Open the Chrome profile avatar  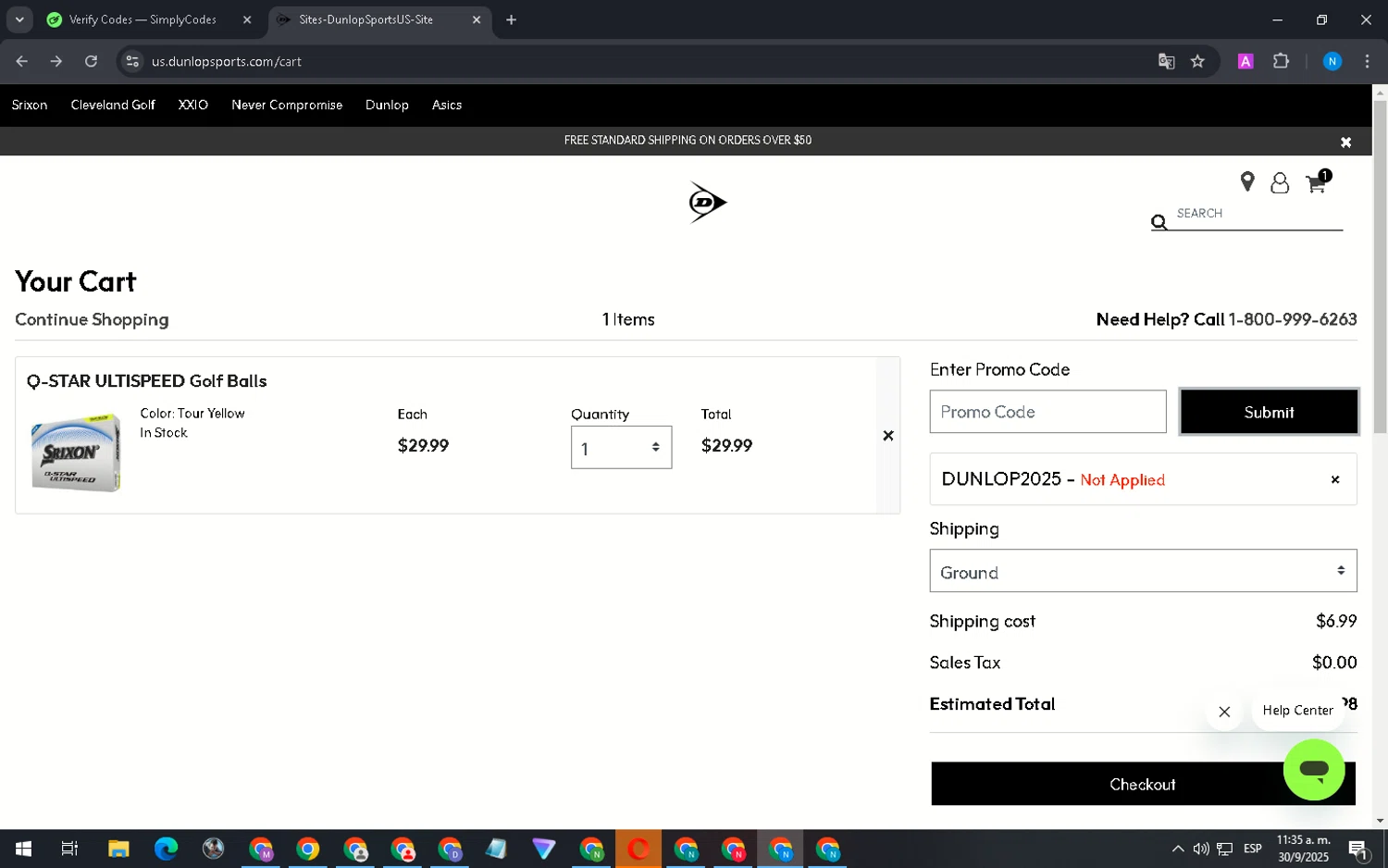click(1332, 61)
